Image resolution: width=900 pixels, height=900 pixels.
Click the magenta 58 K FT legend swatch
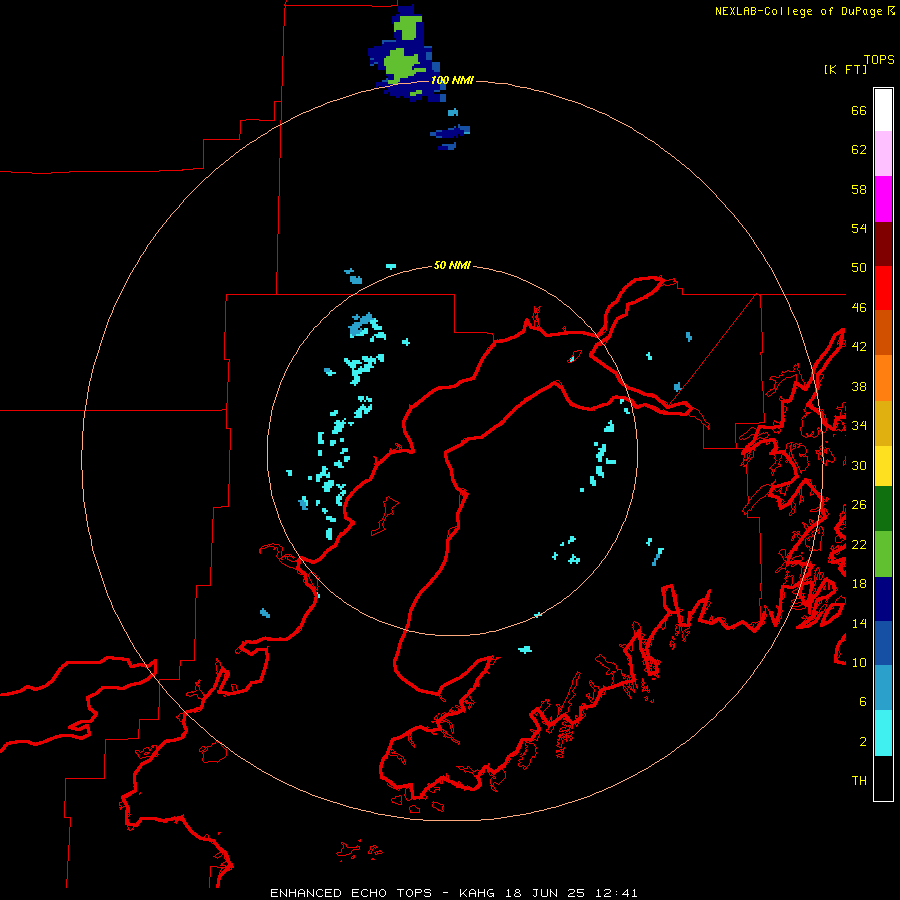pos(883,199)
